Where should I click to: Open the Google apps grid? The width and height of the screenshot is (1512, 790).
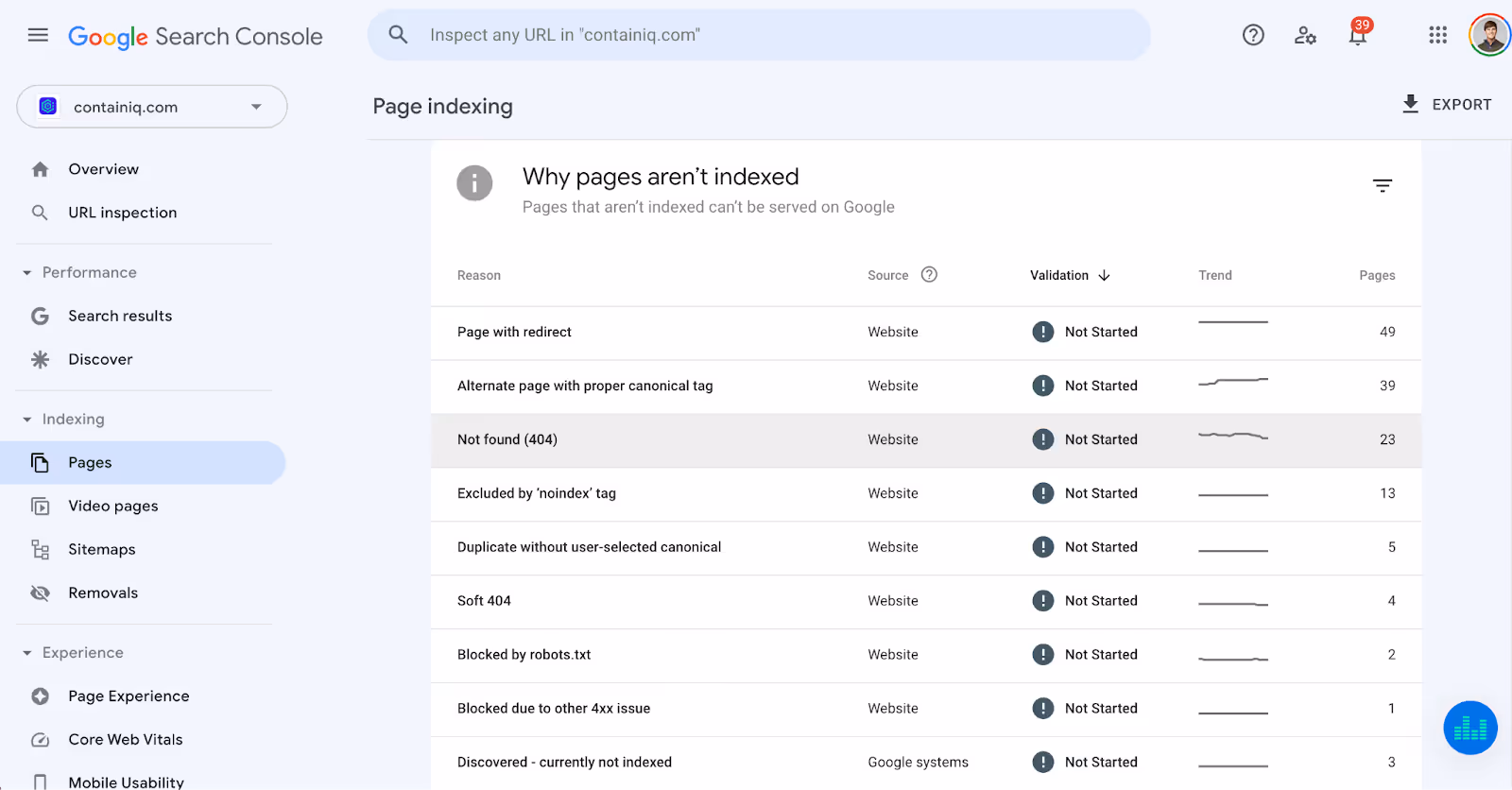[x=1437, y=35]
